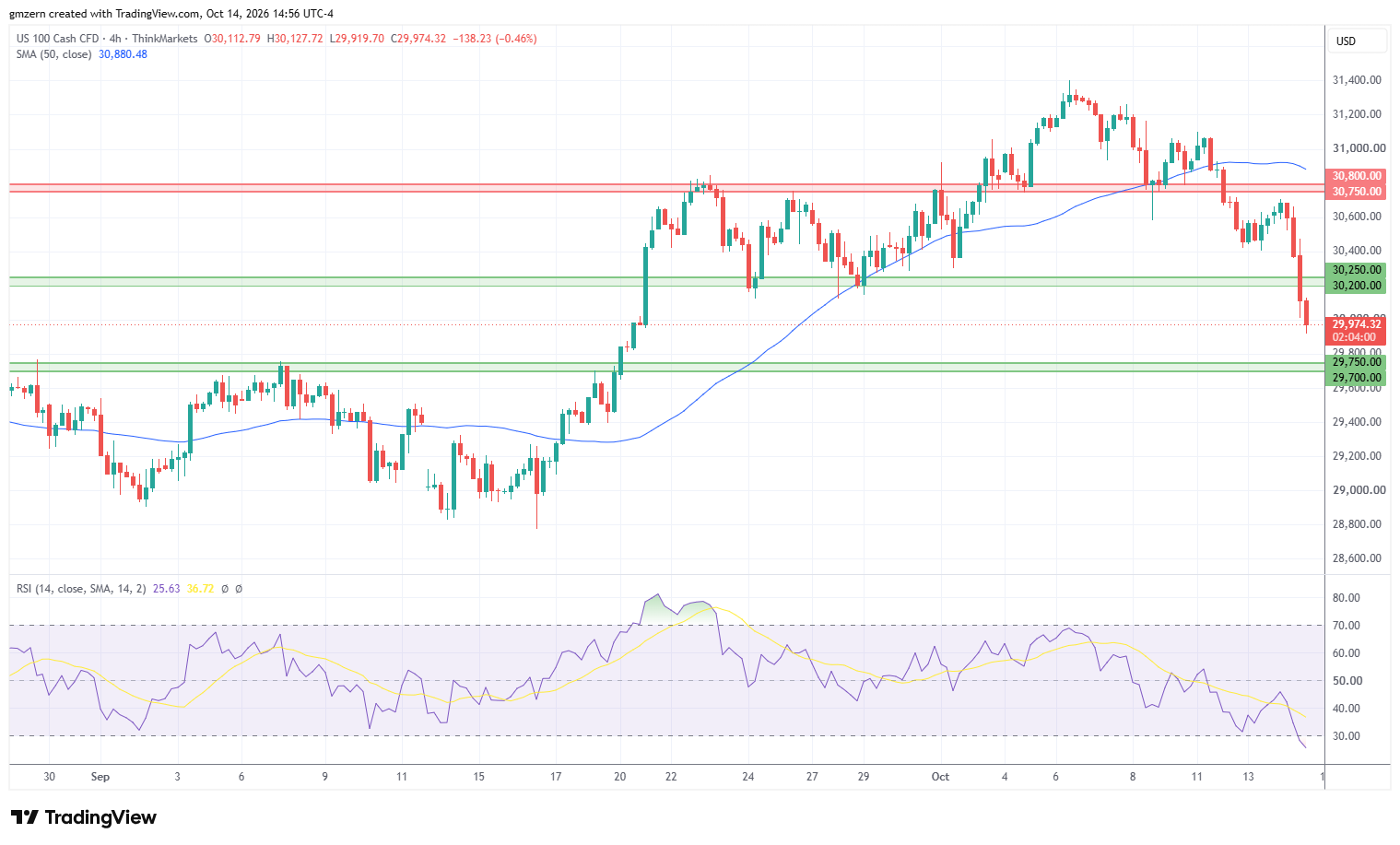Click "31,200.00" on the price axis
The width and height of the screenshot is (1400, 845).
tap(1357, 114)
